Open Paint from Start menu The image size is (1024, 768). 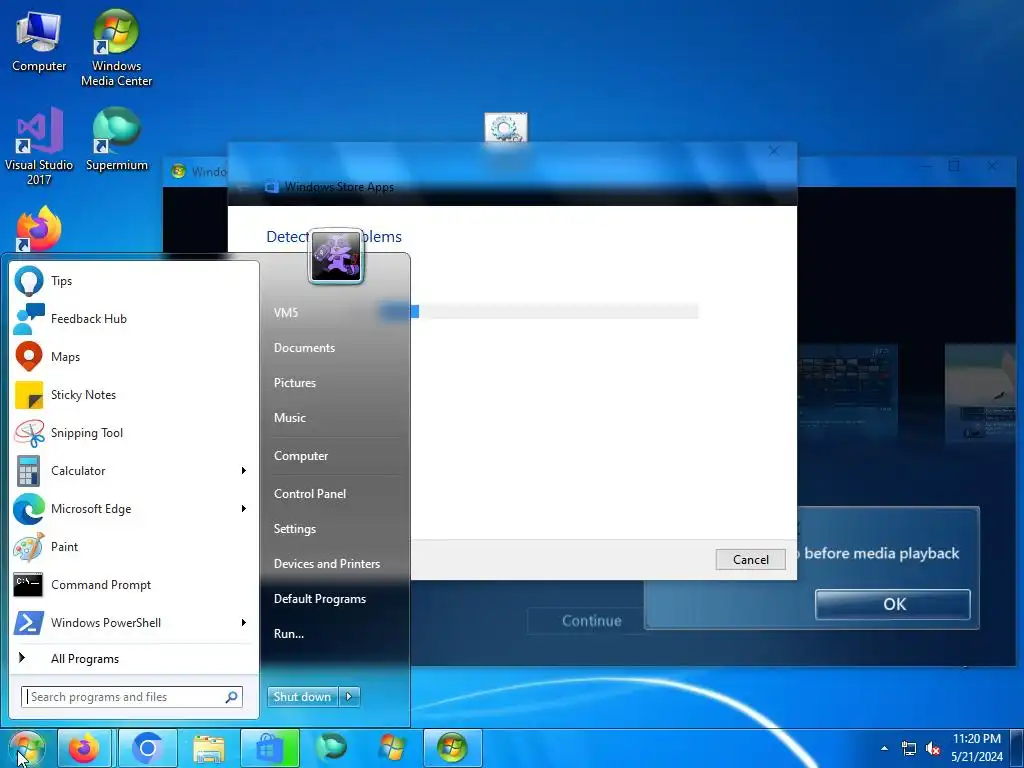coord(134,547)
